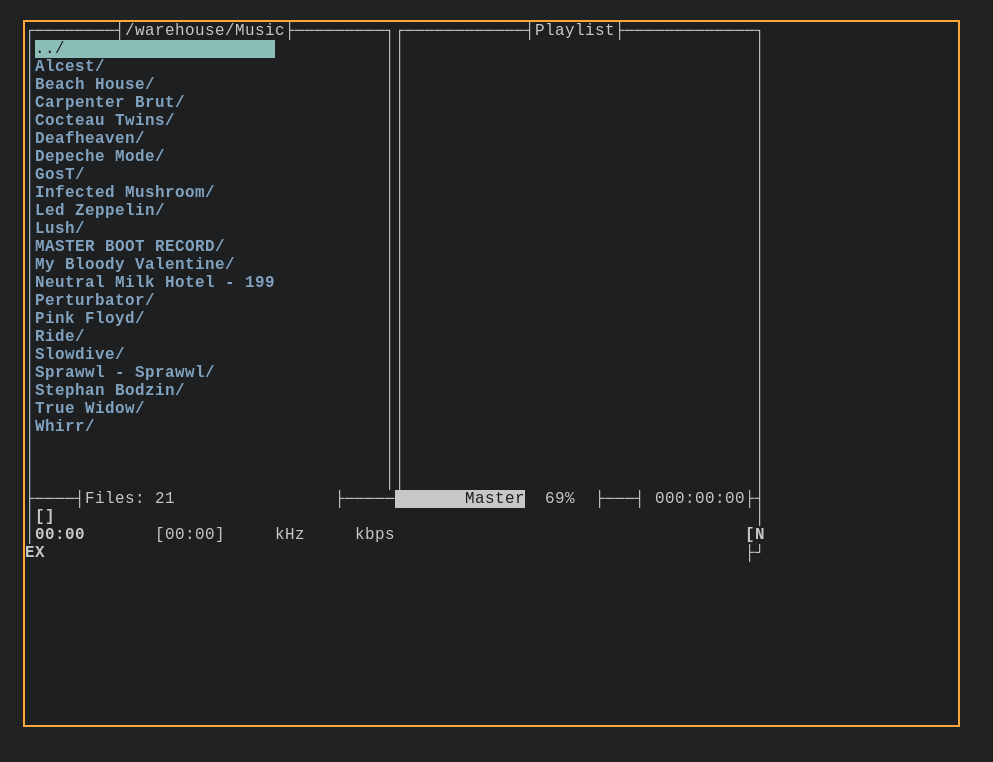993x762 pixels.
Task: Browse into the Cocteau Twins folder
Action: tap(103, 120)
